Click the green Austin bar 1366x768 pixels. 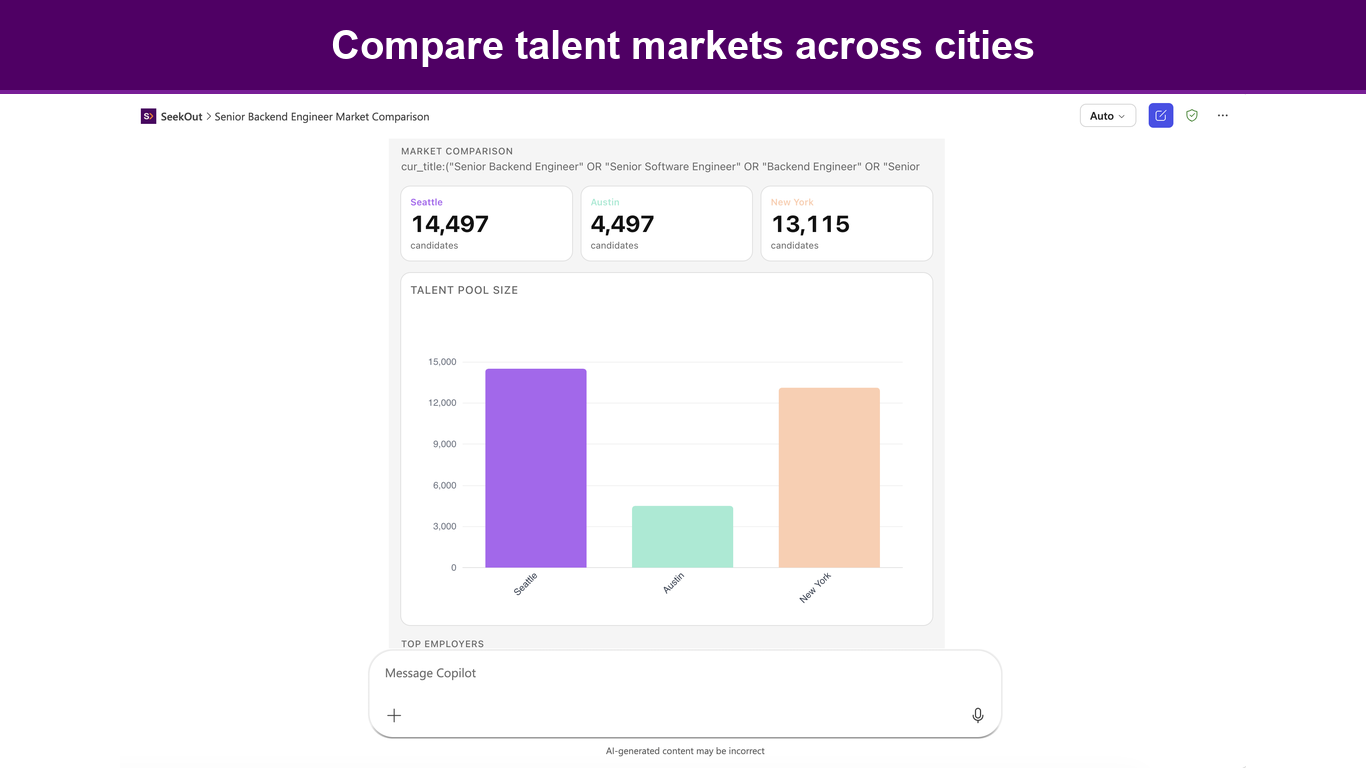point(682,537)
